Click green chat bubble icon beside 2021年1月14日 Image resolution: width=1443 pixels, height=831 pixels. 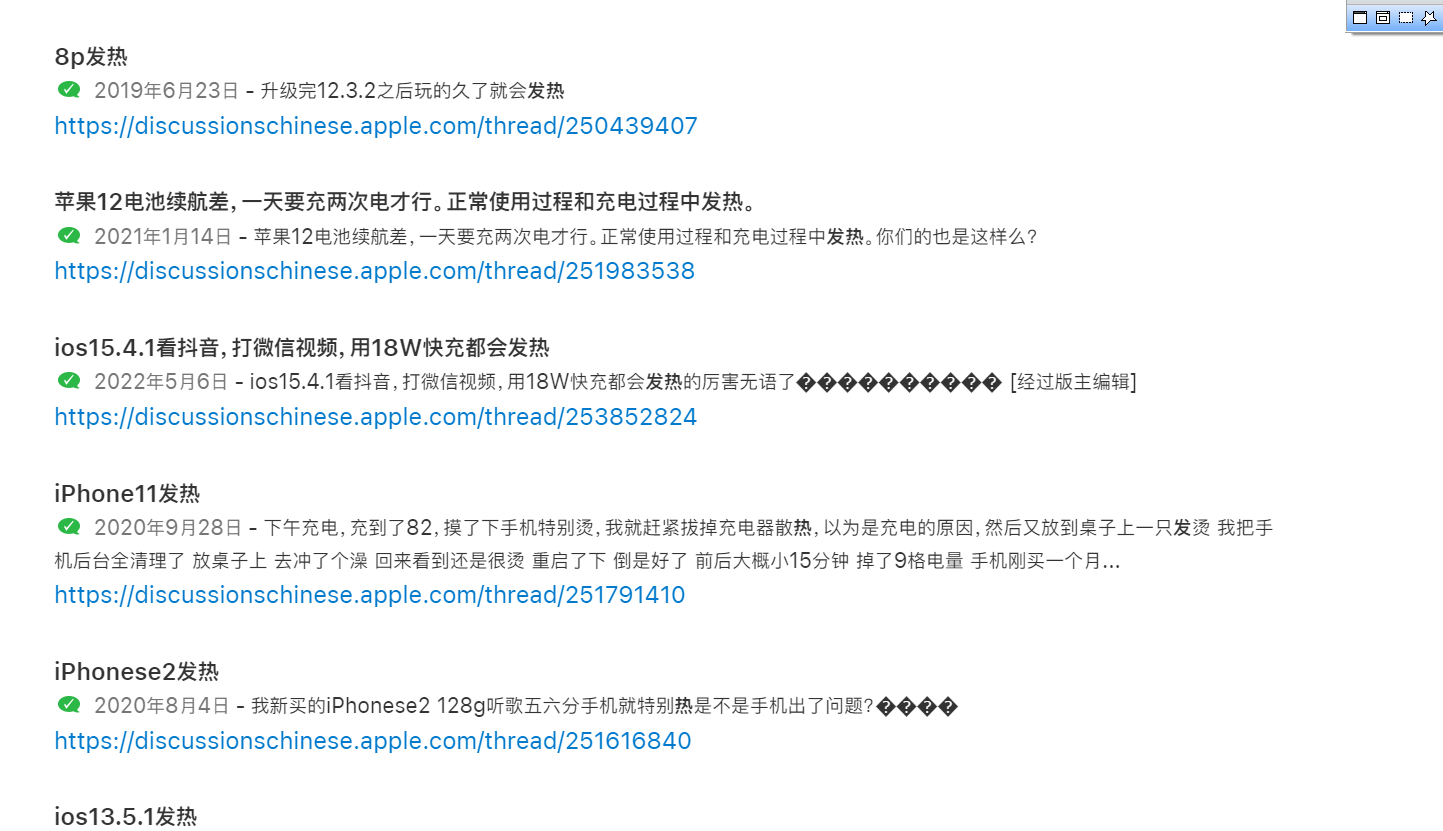point(69,236)
